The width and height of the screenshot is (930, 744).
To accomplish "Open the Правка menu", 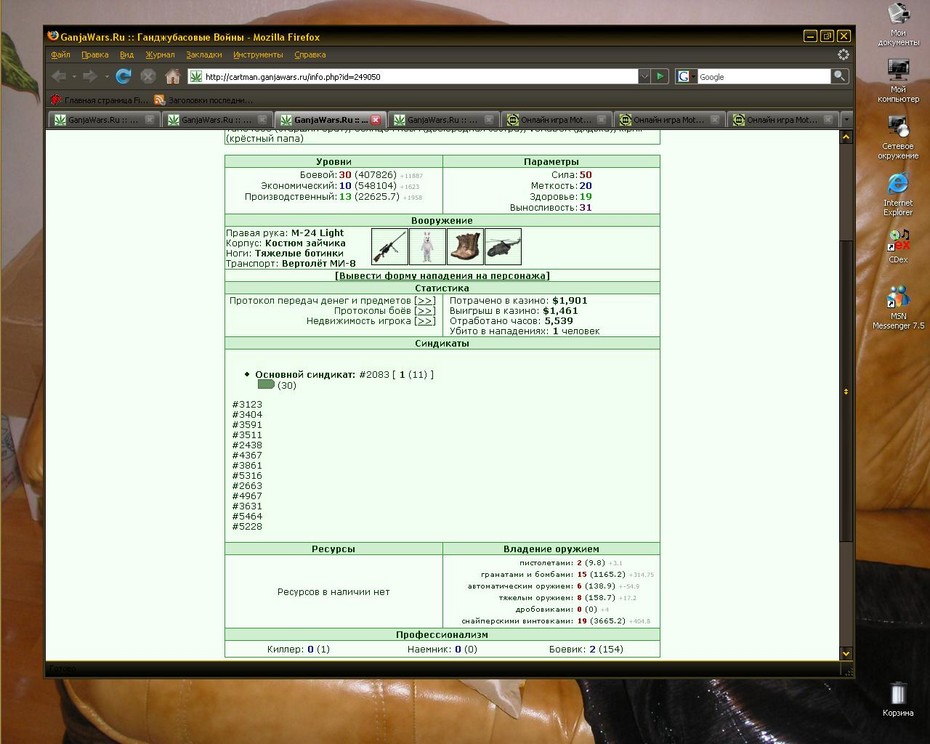I will coord(95,55).
